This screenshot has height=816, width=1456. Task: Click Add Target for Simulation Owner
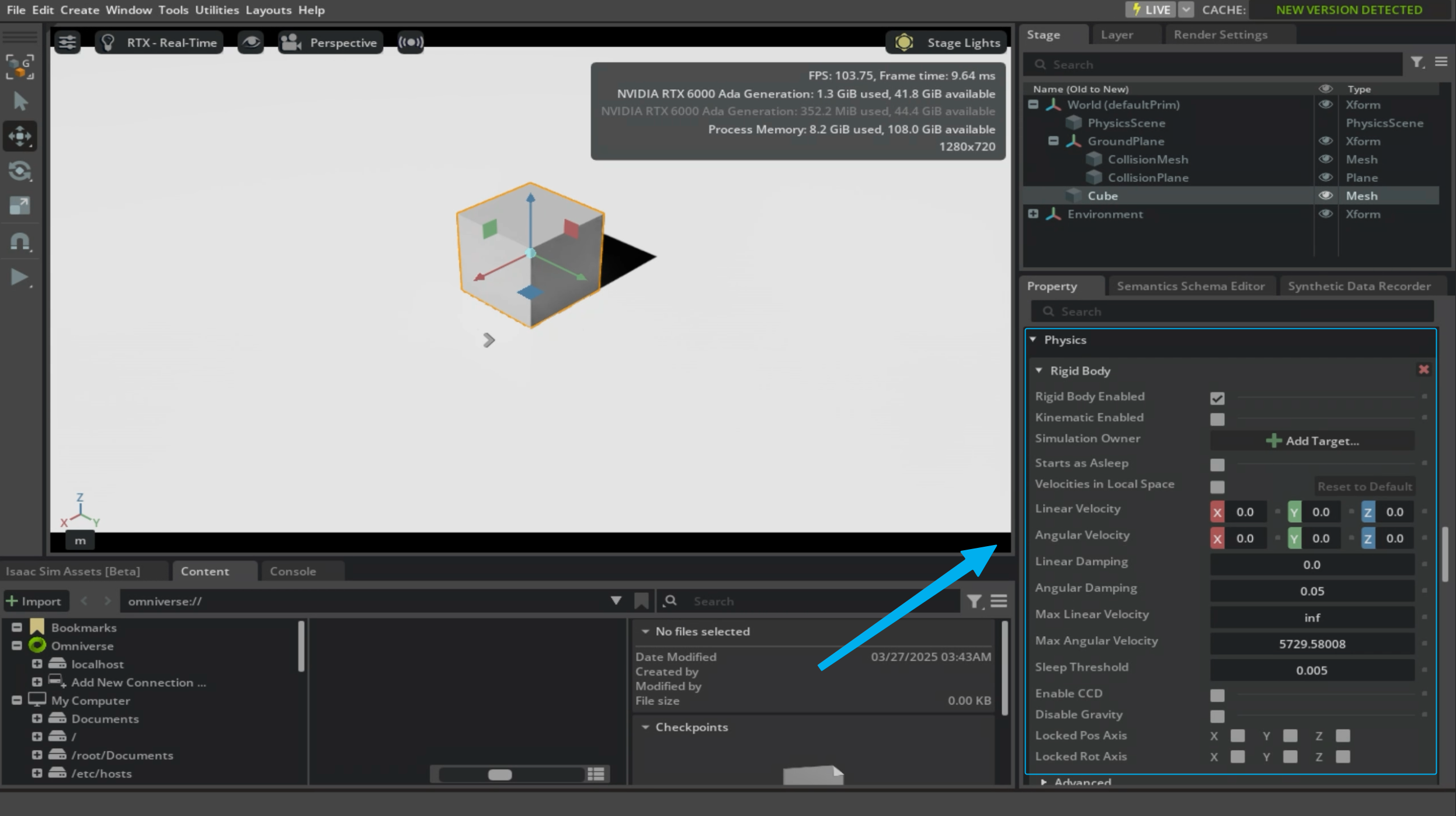(x=1312, y=441)
